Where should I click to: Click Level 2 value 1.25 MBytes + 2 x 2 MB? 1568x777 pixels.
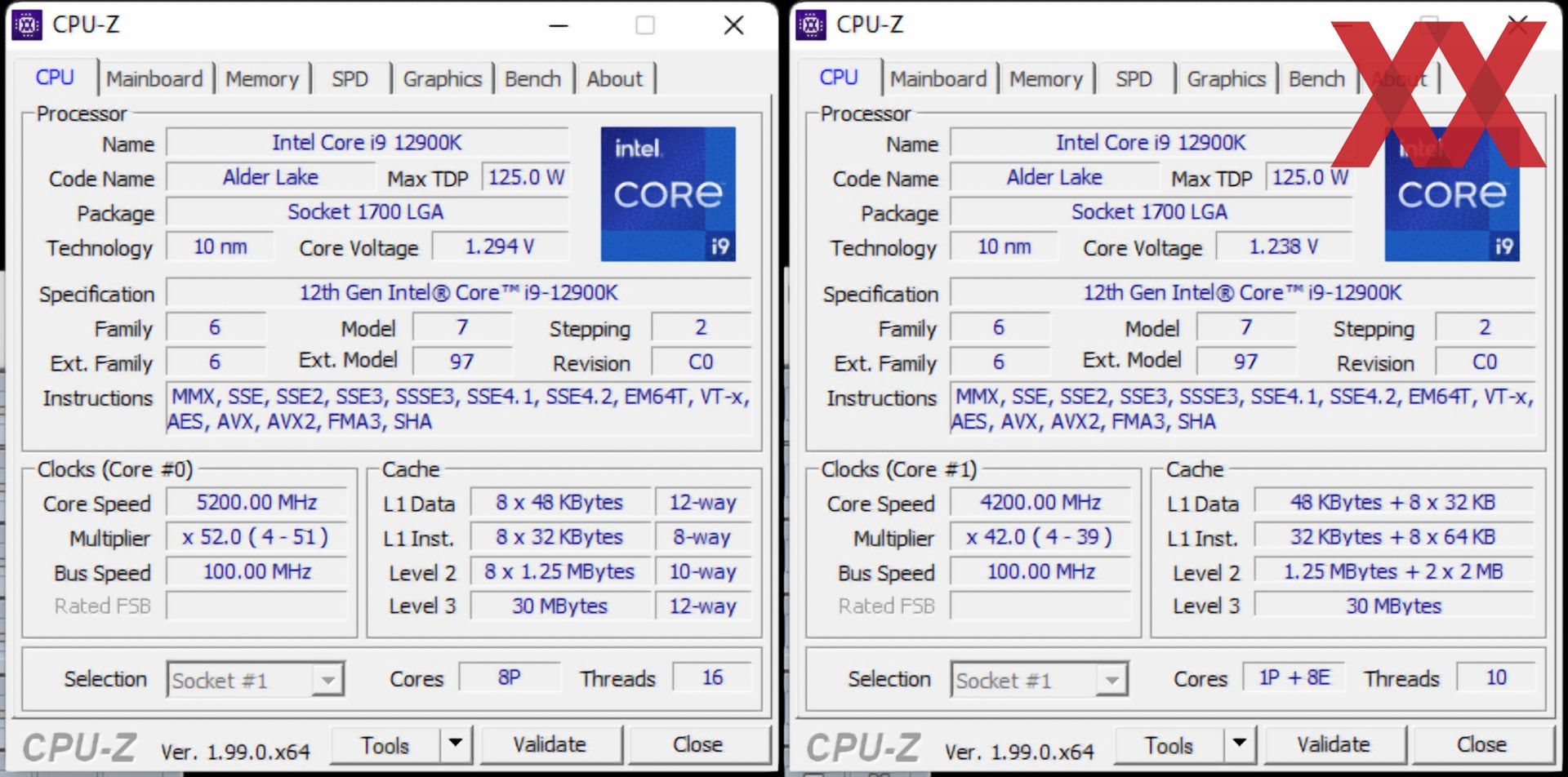click(1394, 571)
